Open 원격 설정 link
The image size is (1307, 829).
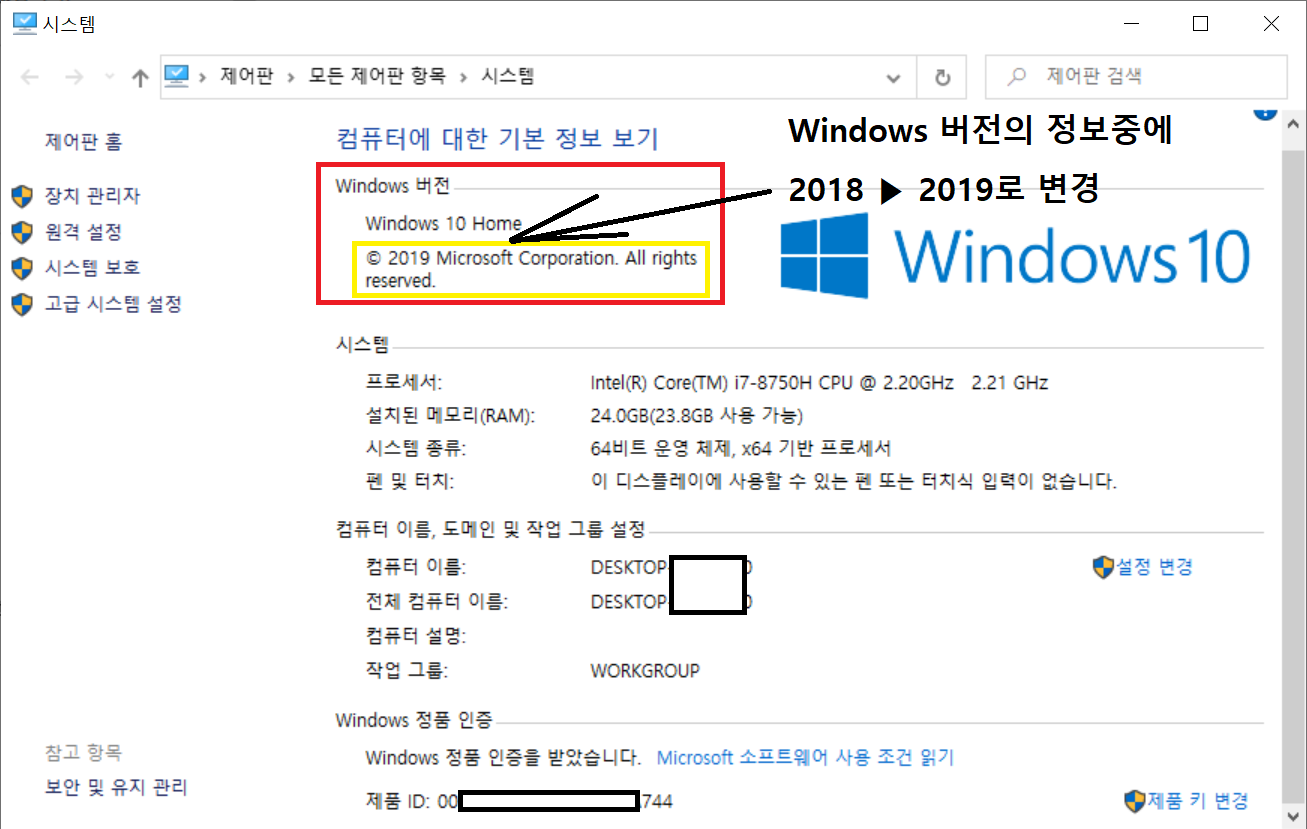83,232
